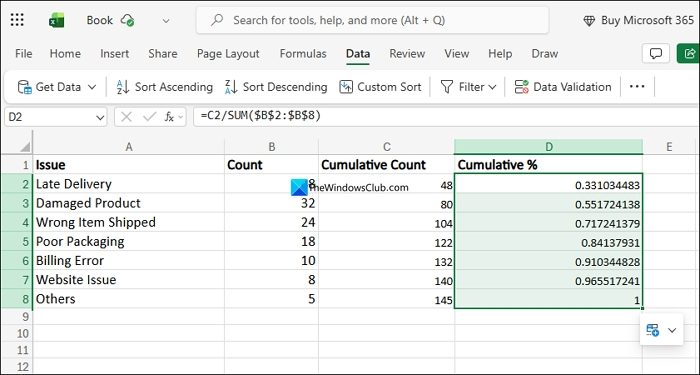Screen dimensions: 700x375
Task: Switch to the Draw tab
Action: [545, 54]
